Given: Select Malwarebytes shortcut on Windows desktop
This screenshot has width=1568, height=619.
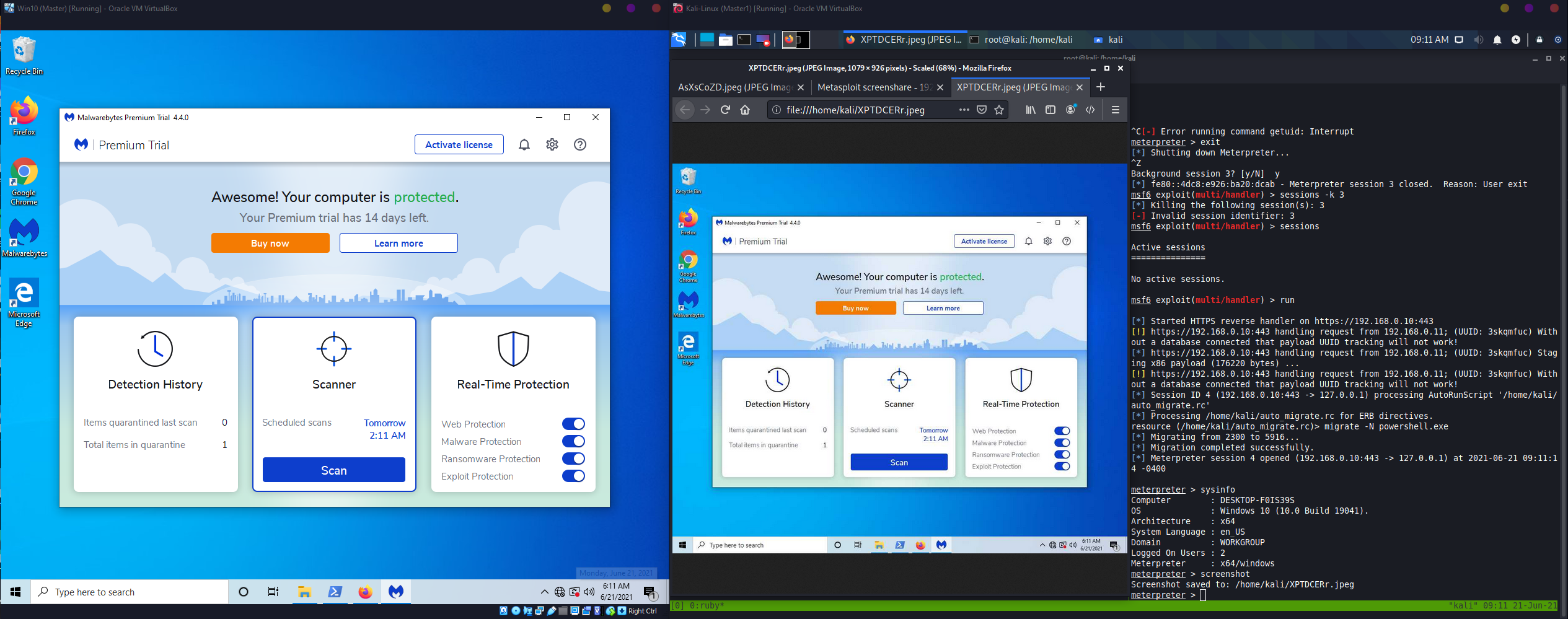Looking at the screenshot, I should 24,237.
